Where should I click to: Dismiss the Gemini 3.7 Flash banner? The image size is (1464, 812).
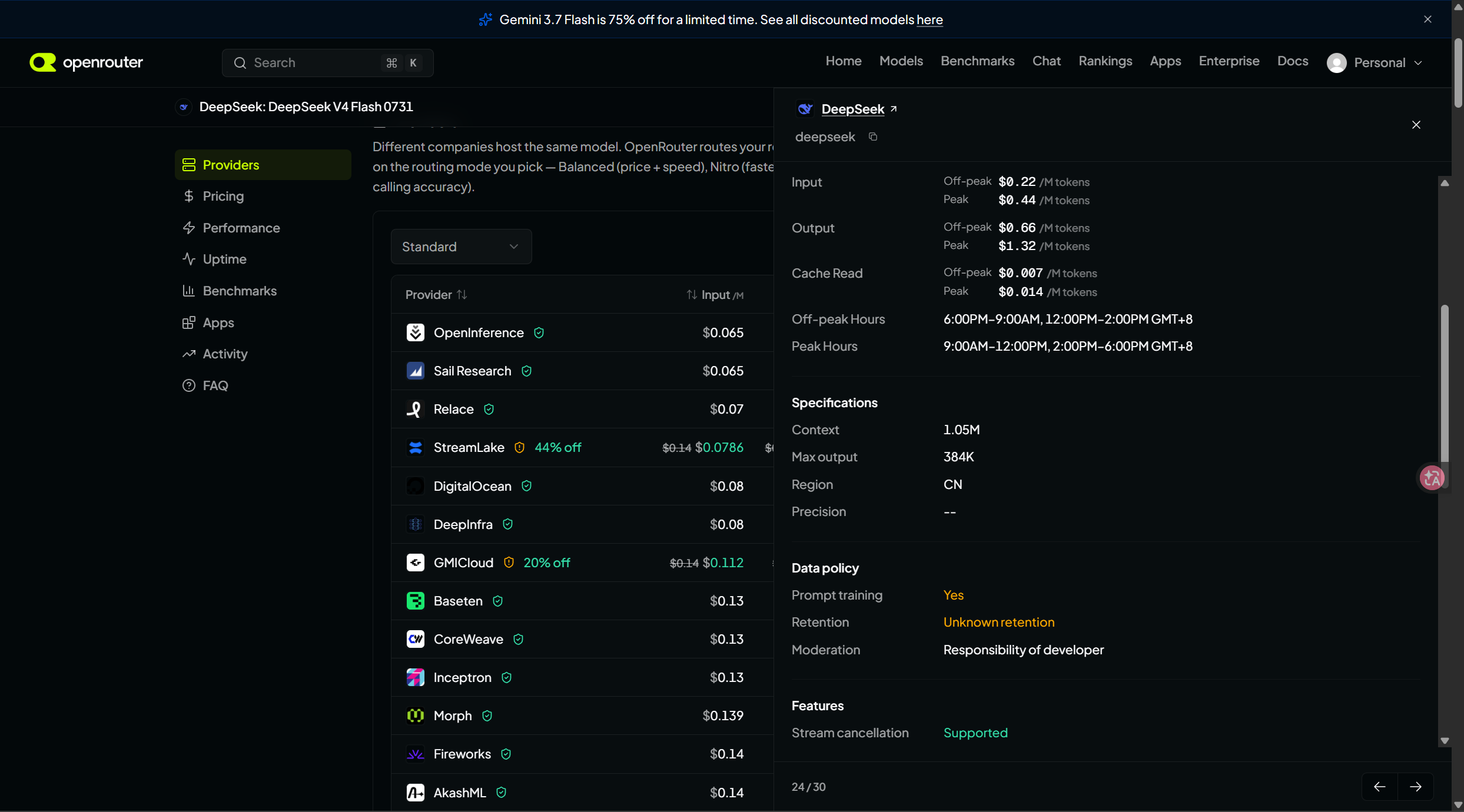(1428, 19)
